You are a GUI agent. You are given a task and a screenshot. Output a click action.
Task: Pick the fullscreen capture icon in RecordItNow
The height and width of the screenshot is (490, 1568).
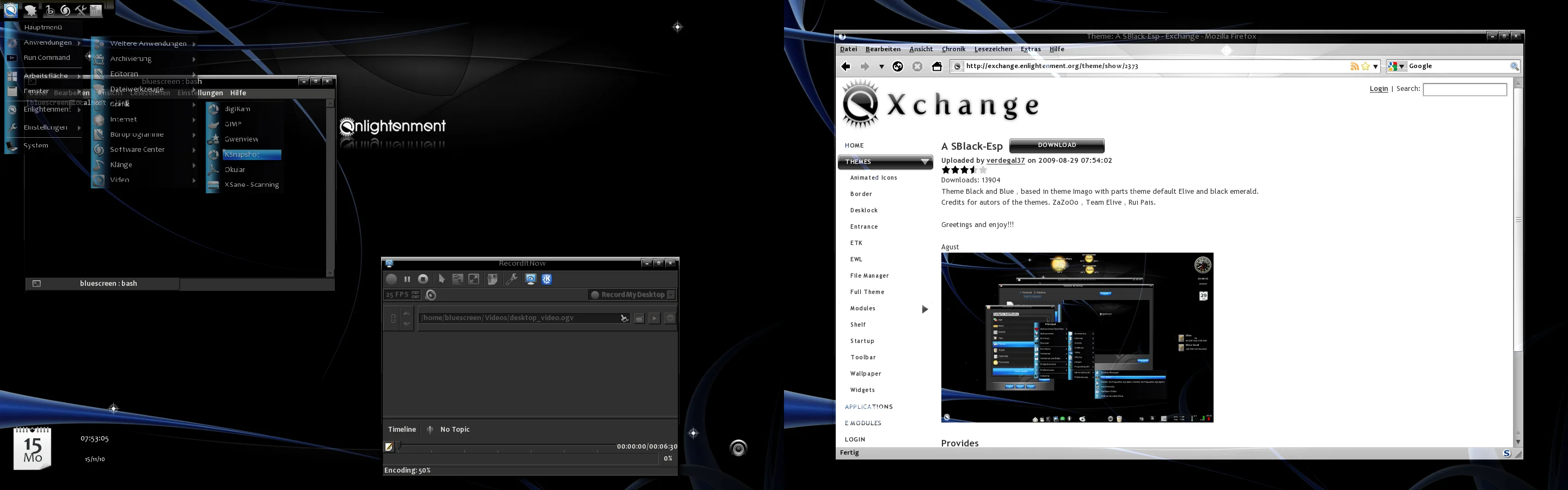[x=474, y=279]
